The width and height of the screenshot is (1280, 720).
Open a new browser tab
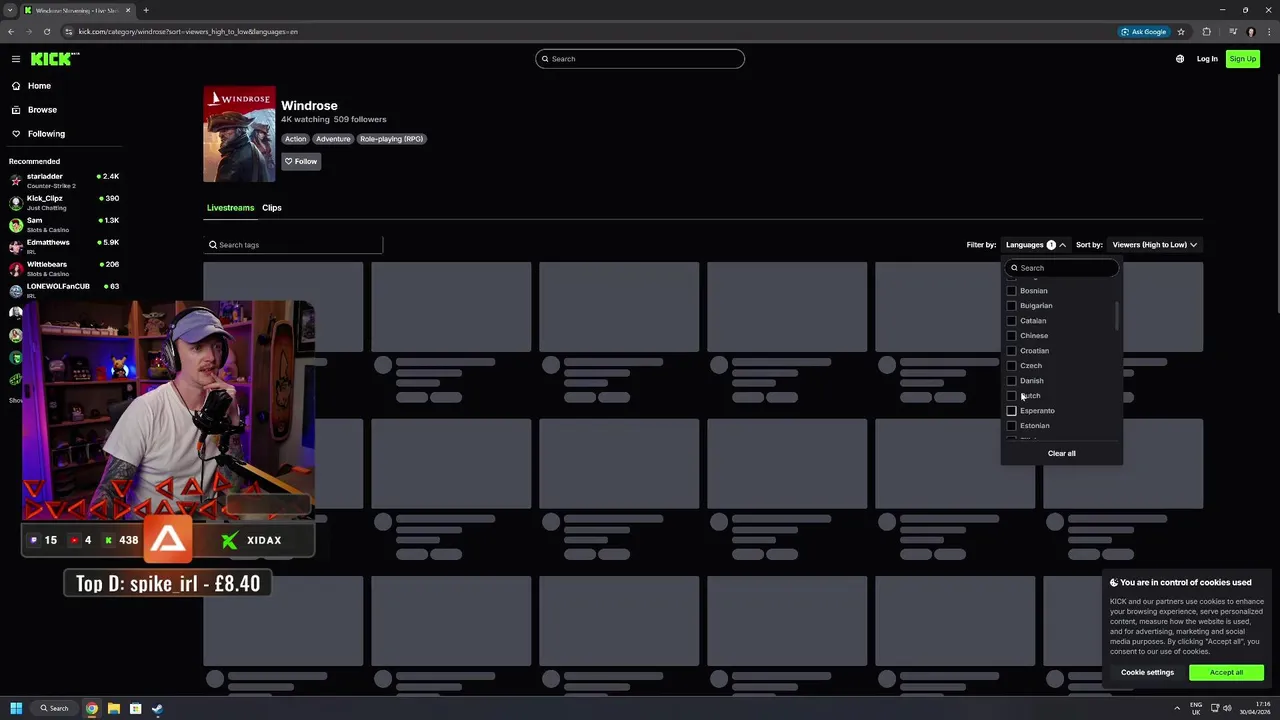(x=146, y=10)
